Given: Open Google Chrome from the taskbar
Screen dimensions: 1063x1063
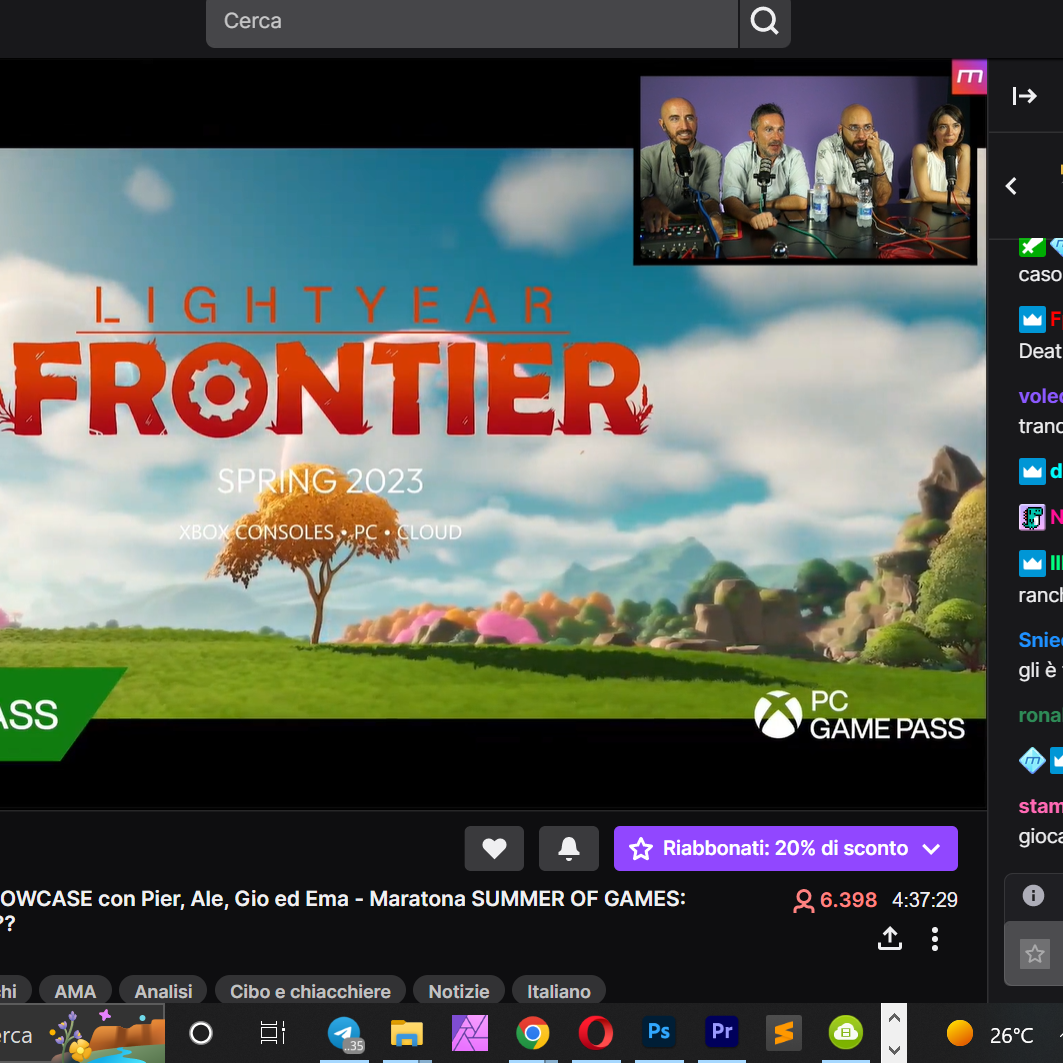Looking at the screenshot, I should coord(533,1033).
